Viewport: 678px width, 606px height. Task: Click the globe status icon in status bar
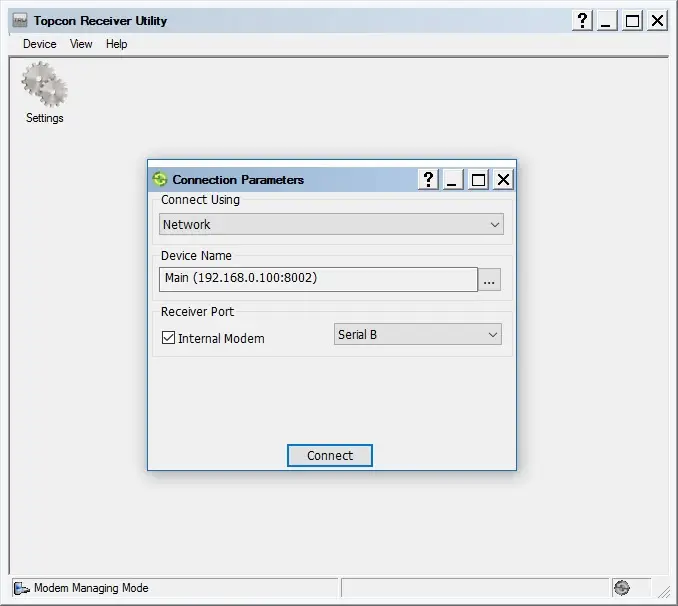tap(622, 588)
